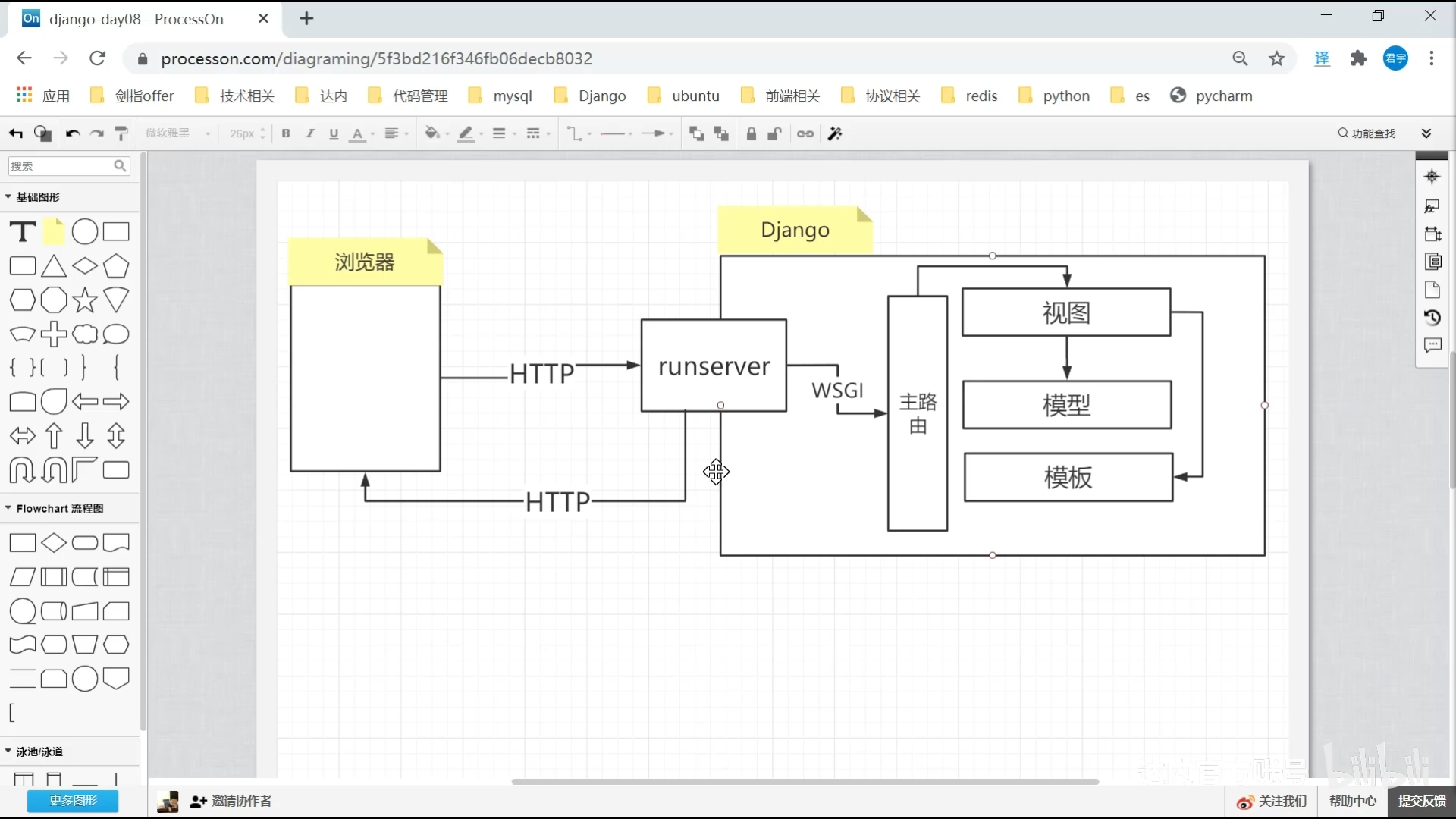Image resolution: width=1456 pixels, height=819 pixels.
Task: Click the undo icon in toolbar
Action: click(x=73, y=133)
